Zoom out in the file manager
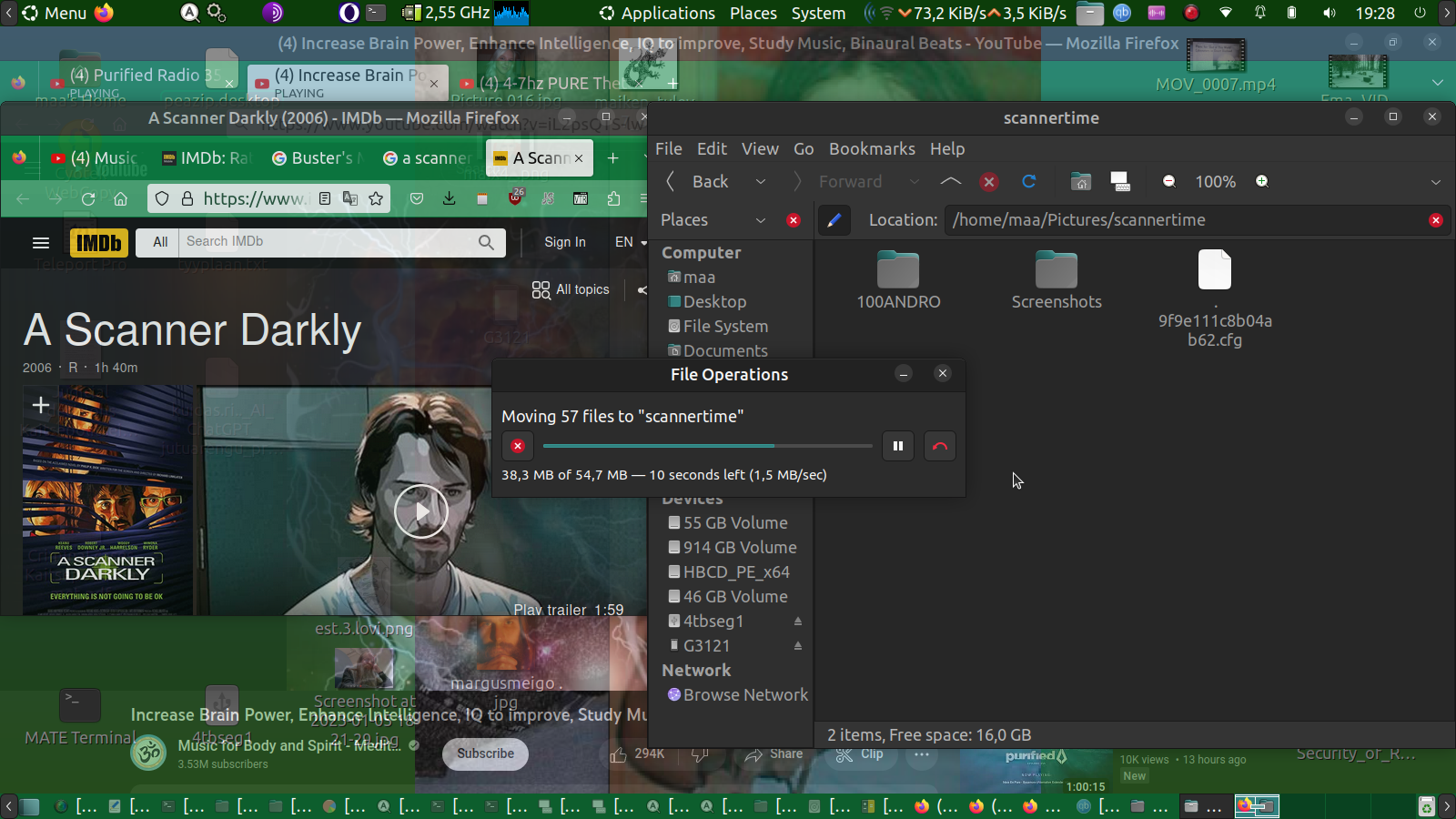 1169,182
